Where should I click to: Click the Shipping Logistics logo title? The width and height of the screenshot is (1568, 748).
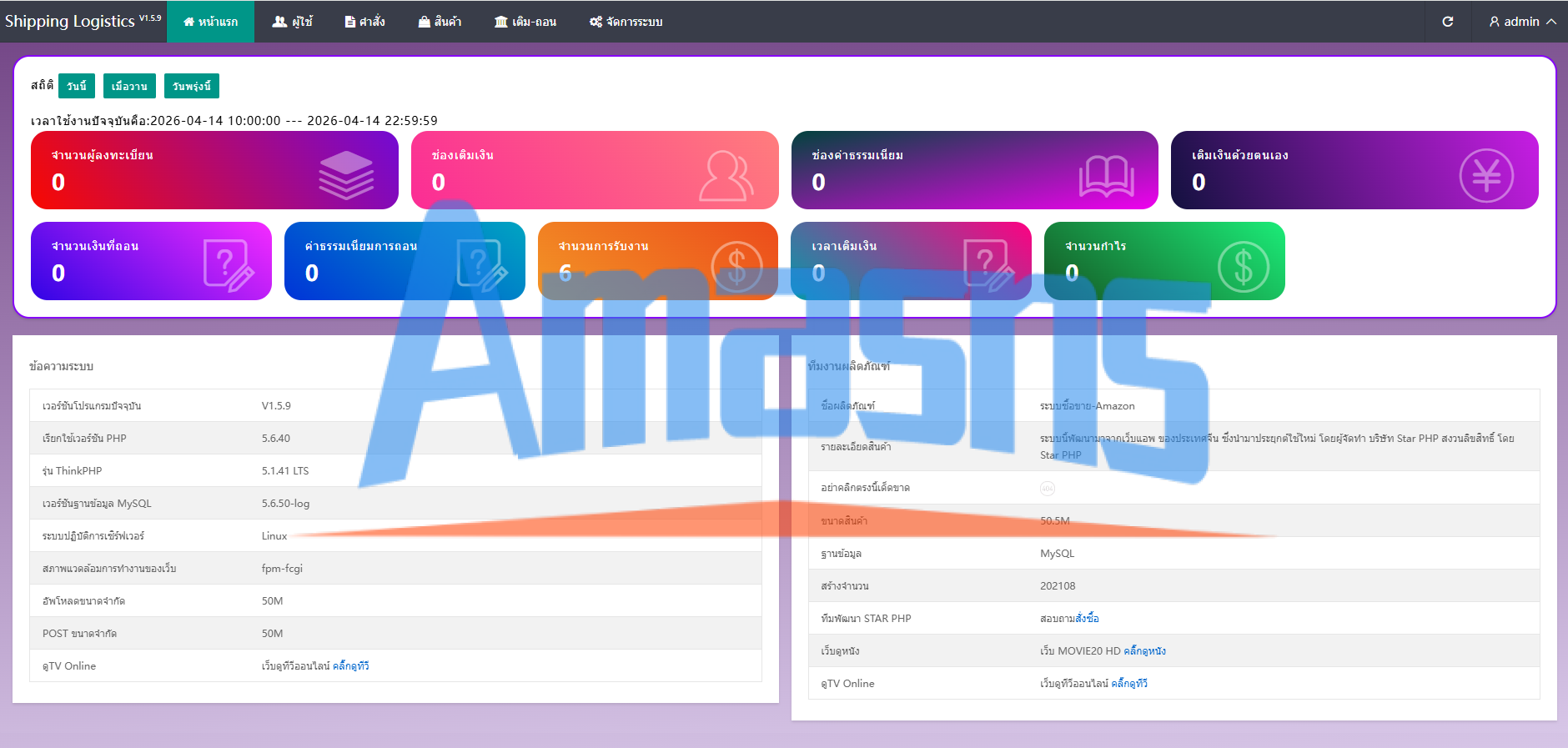click(83, 22)
